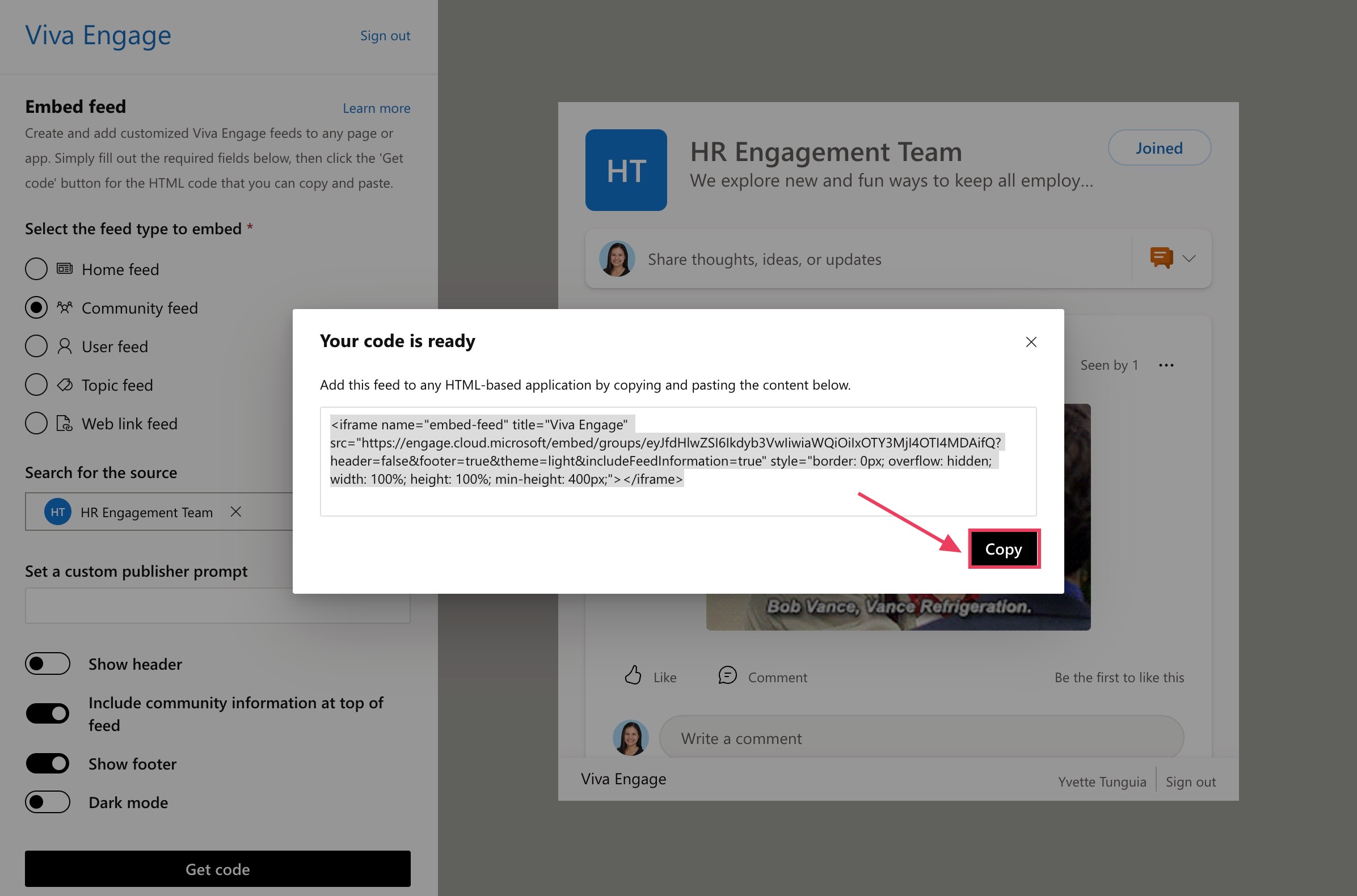This screenshot has width=1357, height=896.
Task: Click the HT community avatar tile
Action: tap(626, 170)
